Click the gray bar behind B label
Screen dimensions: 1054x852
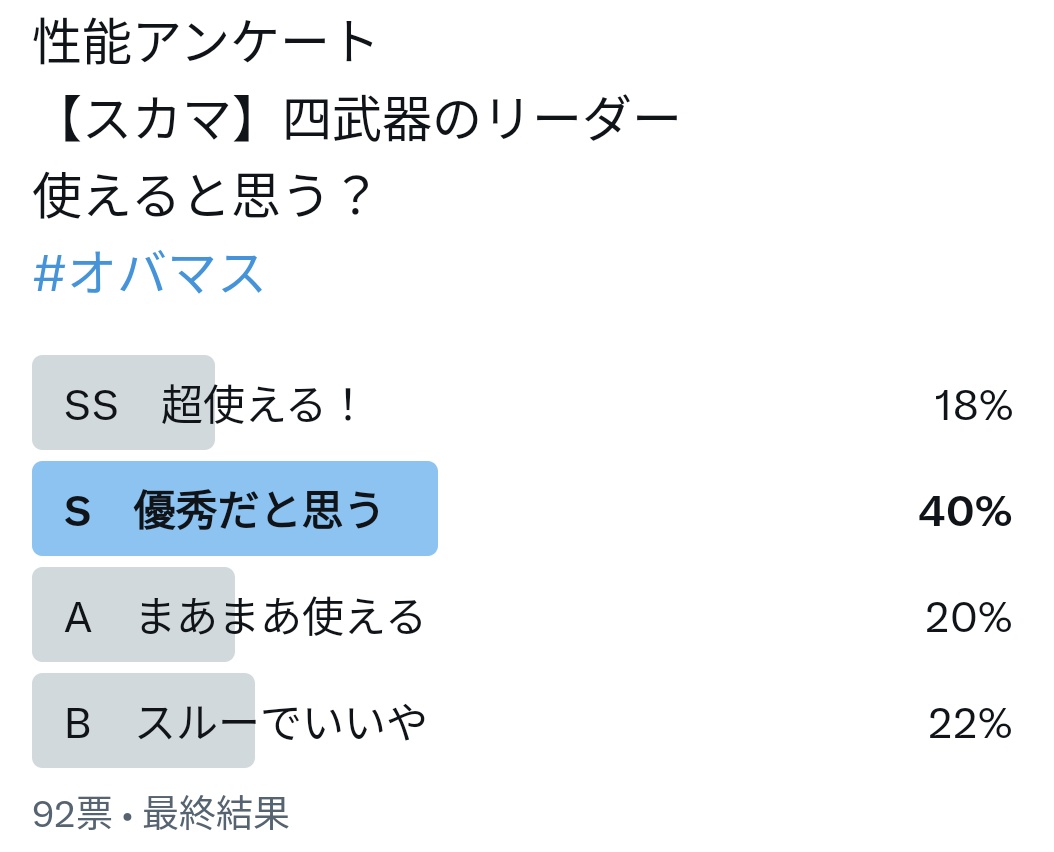[144, 720]
